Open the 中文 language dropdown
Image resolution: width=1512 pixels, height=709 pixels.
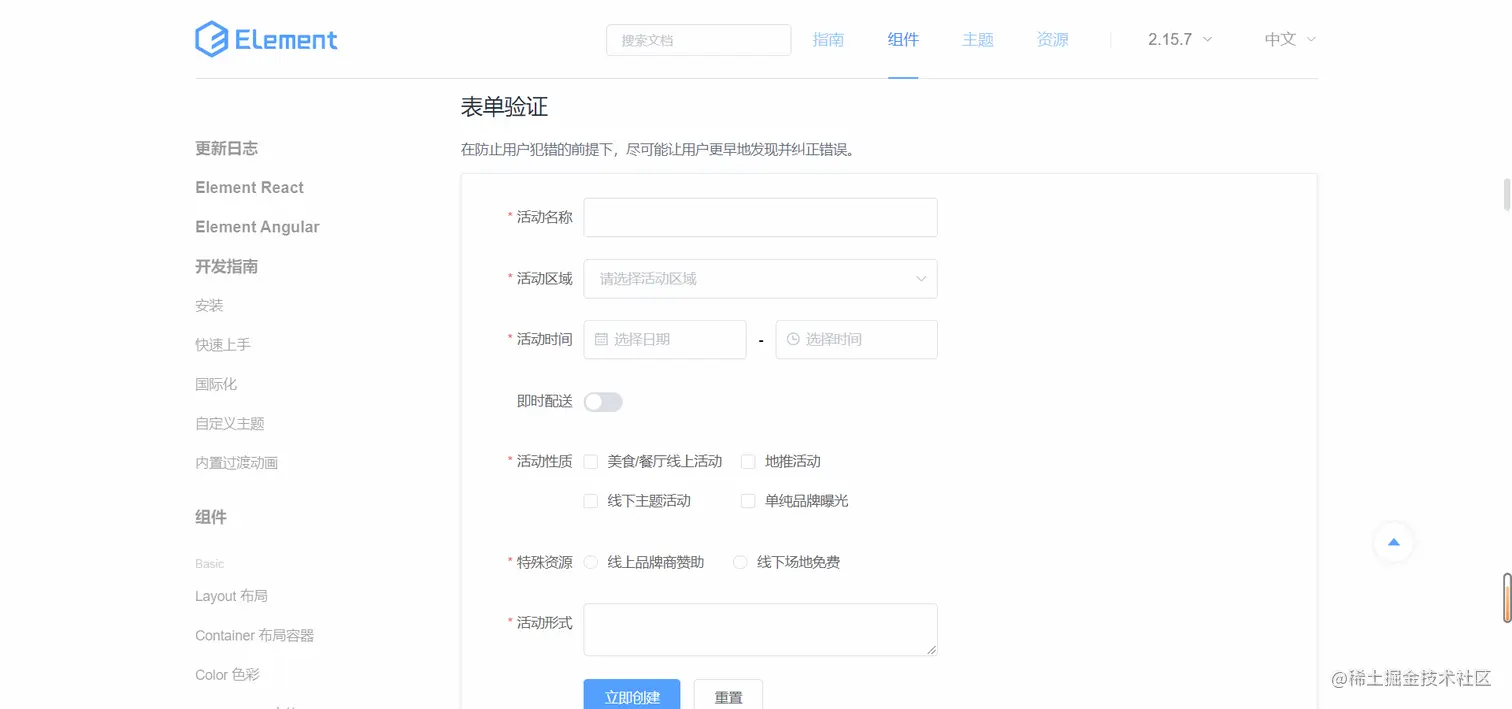pos(1290,39)
